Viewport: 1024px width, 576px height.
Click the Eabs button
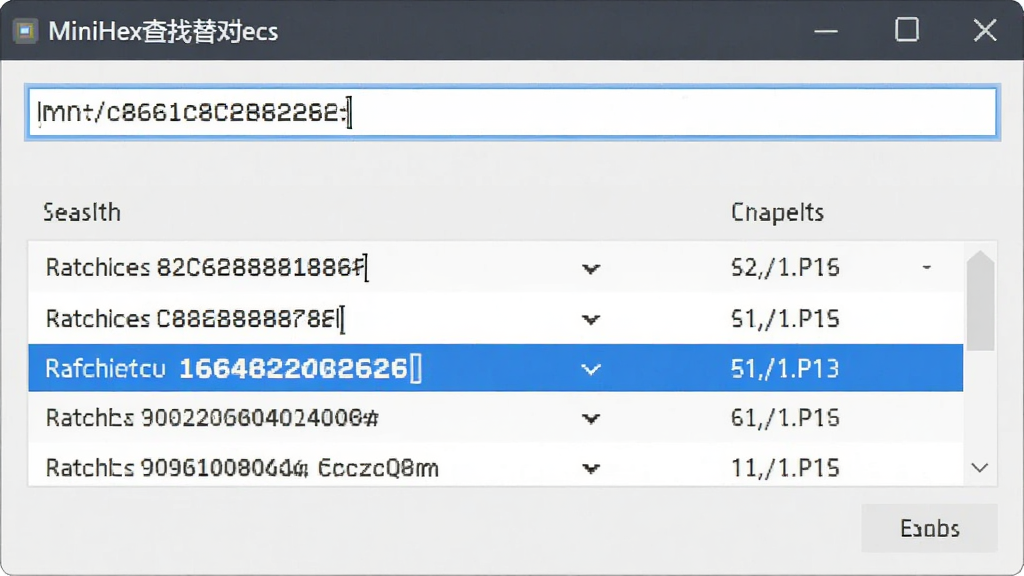click(929, 528)
